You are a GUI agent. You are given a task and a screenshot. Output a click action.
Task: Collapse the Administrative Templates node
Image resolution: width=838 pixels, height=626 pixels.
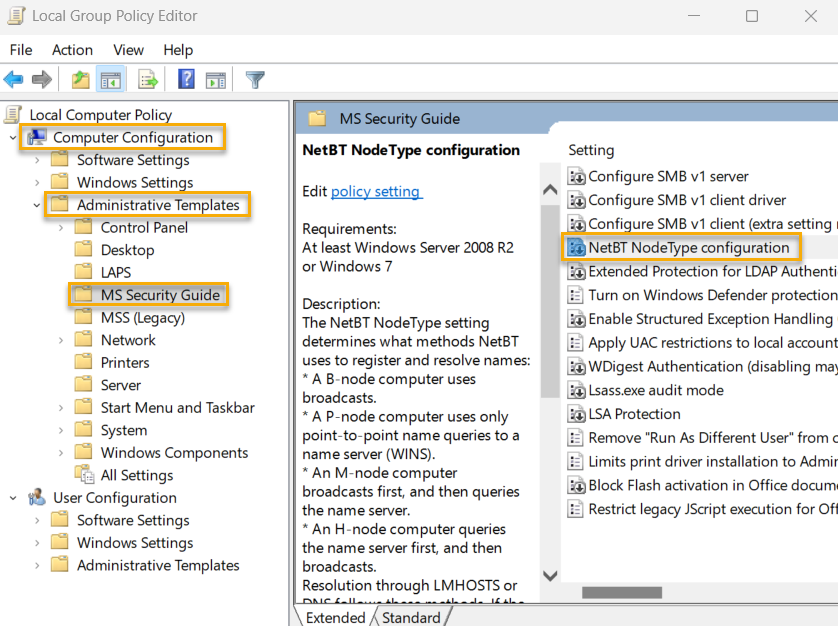pyautogui.click(x=34, y=204)
